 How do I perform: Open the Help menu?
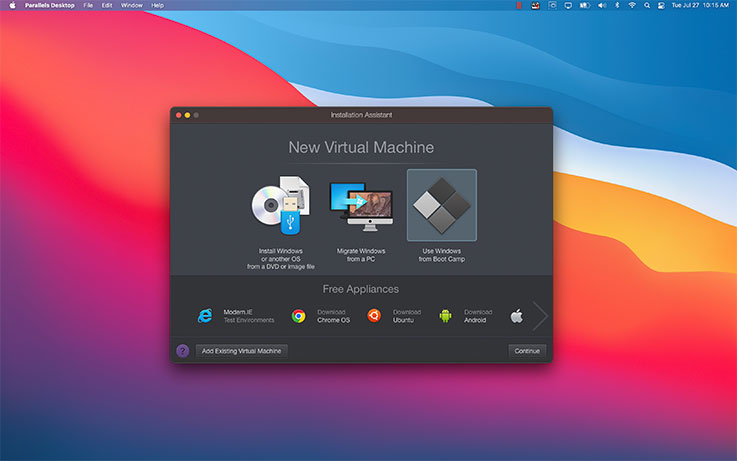click(157, 5)
